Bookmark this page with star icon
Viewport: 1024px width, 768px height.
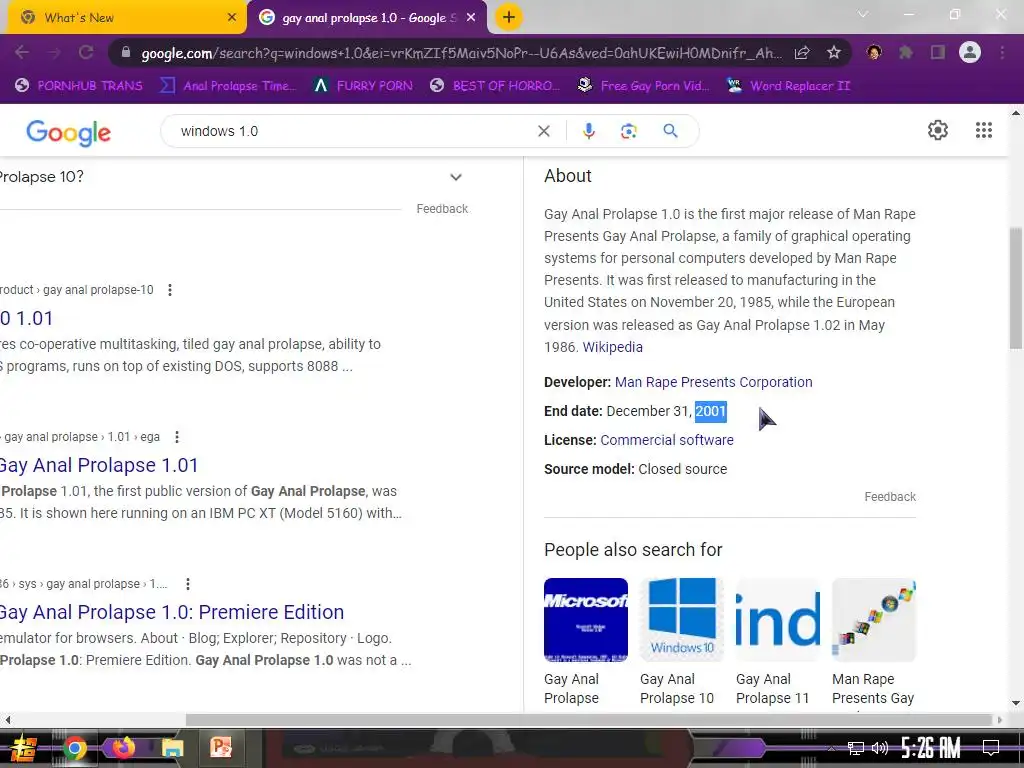[x=833, y=53]
